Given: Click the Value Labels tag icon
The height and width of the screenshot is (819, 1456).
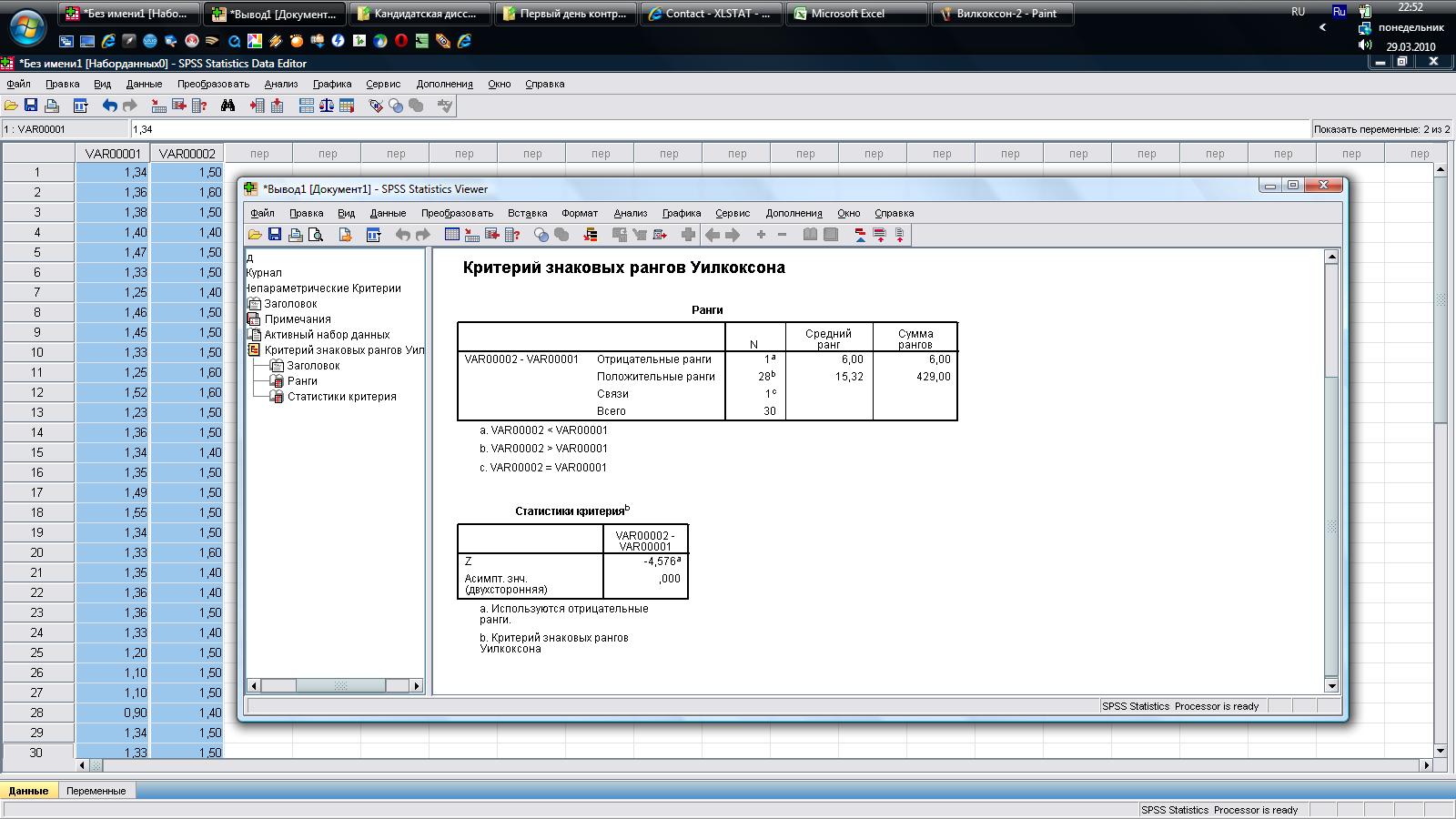Looking at the screenshot, I should coord(375,106).
